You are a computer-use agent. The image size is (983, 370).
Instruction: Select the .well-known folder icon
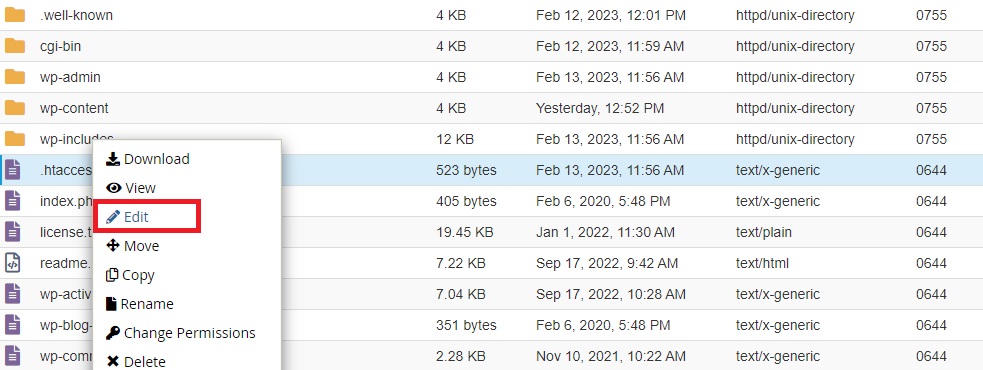click(x=14, y=15)
